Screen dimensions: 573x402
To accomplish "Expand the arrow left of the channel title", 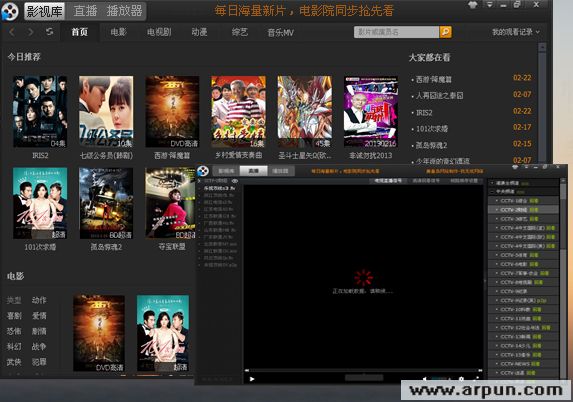I will coord(199,181).
